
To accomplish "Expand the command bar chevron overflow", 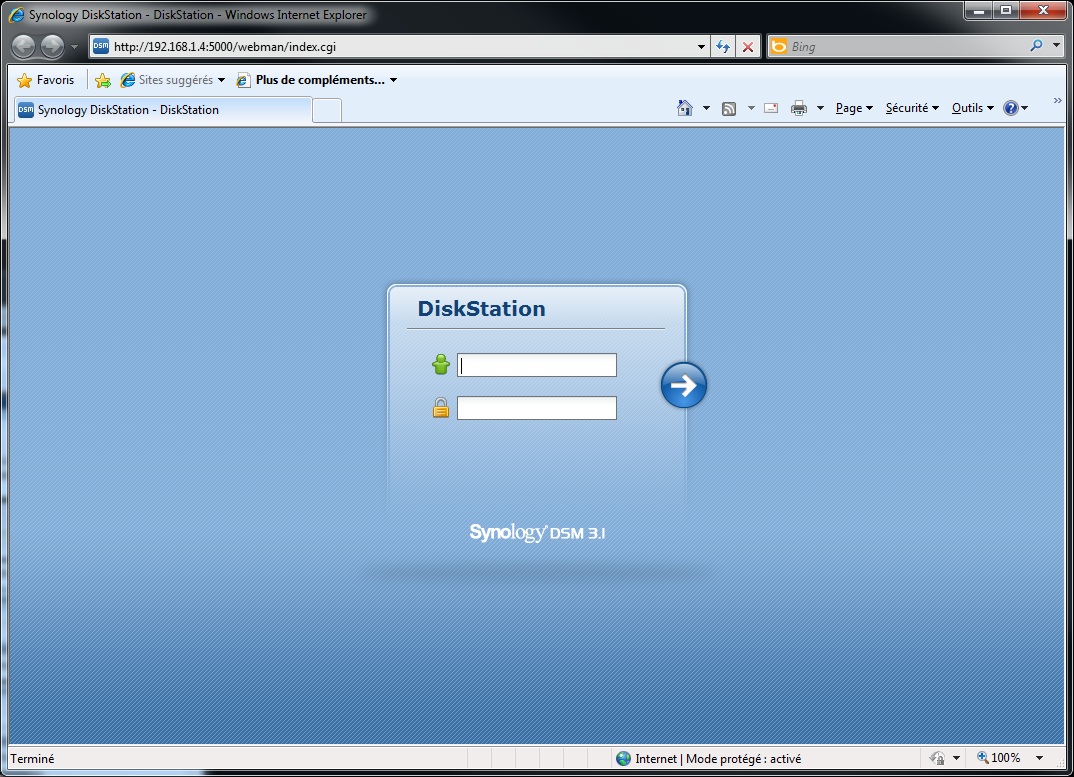I will click(1058, 101).
